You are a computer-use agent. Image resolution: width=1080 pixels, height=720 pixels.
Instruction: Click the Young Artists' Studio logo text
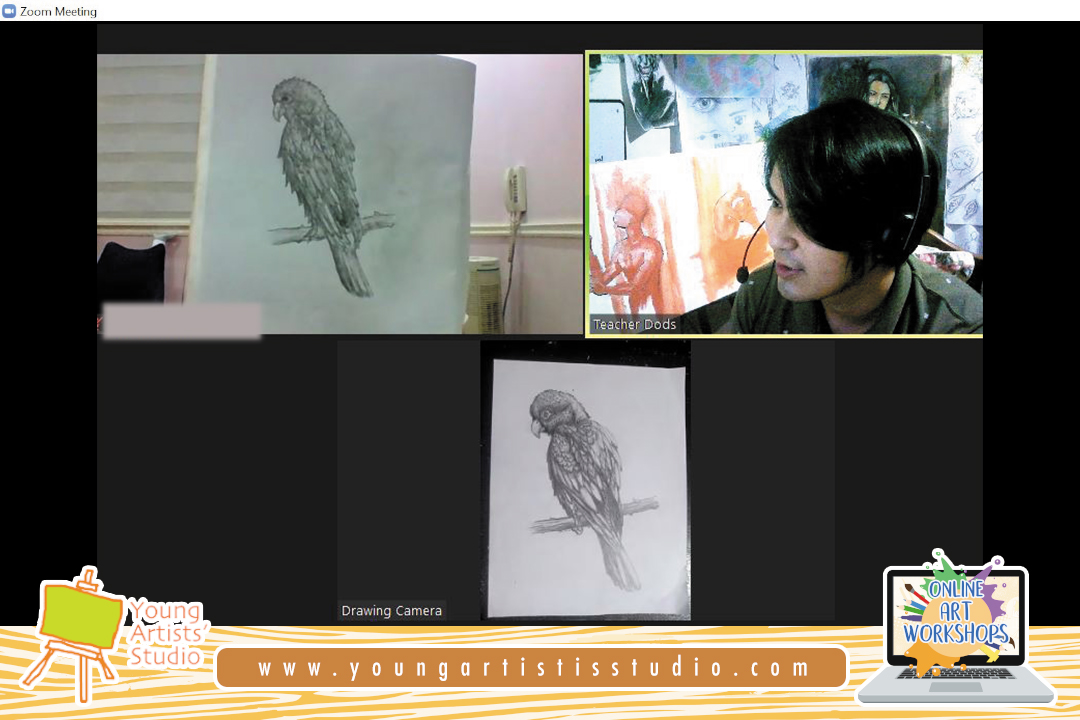[165, 634]
